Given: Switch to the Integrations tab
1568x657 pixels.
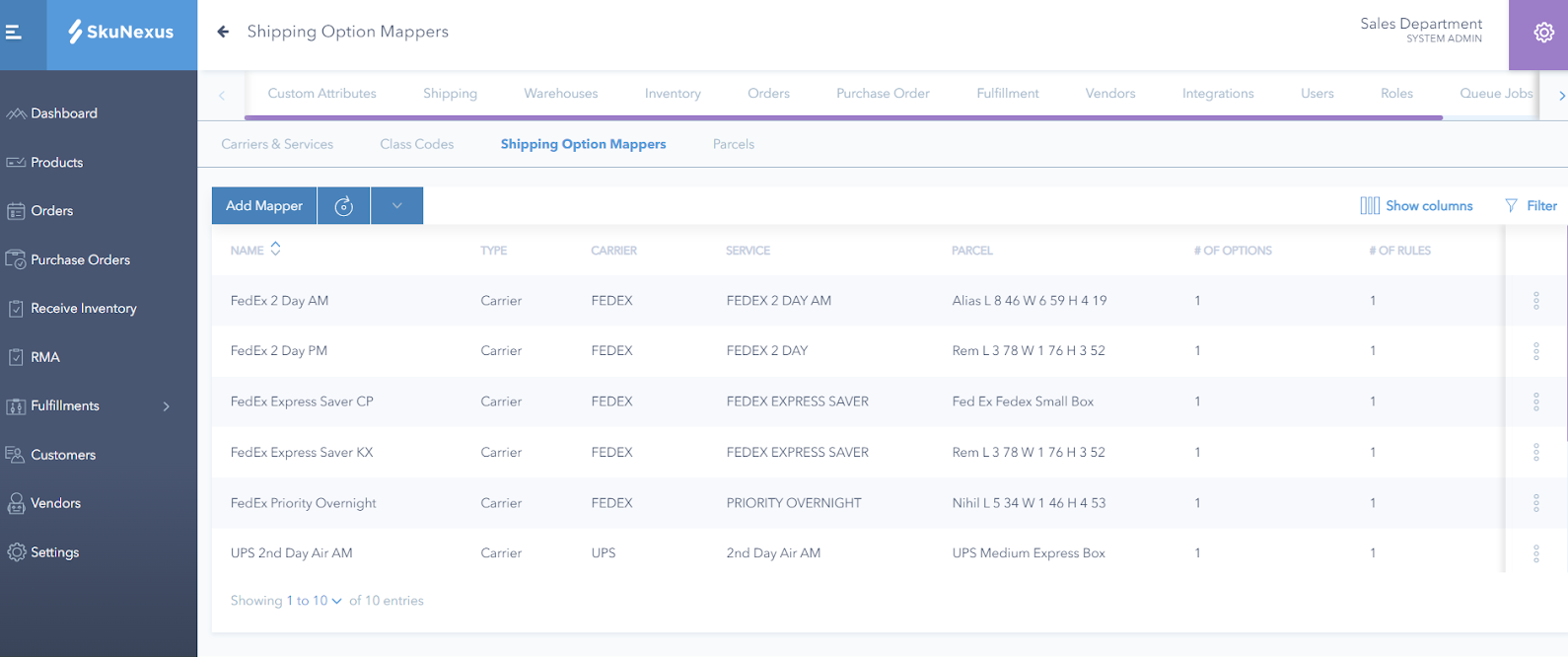Looking at the screenshot, I should 1218,94.
